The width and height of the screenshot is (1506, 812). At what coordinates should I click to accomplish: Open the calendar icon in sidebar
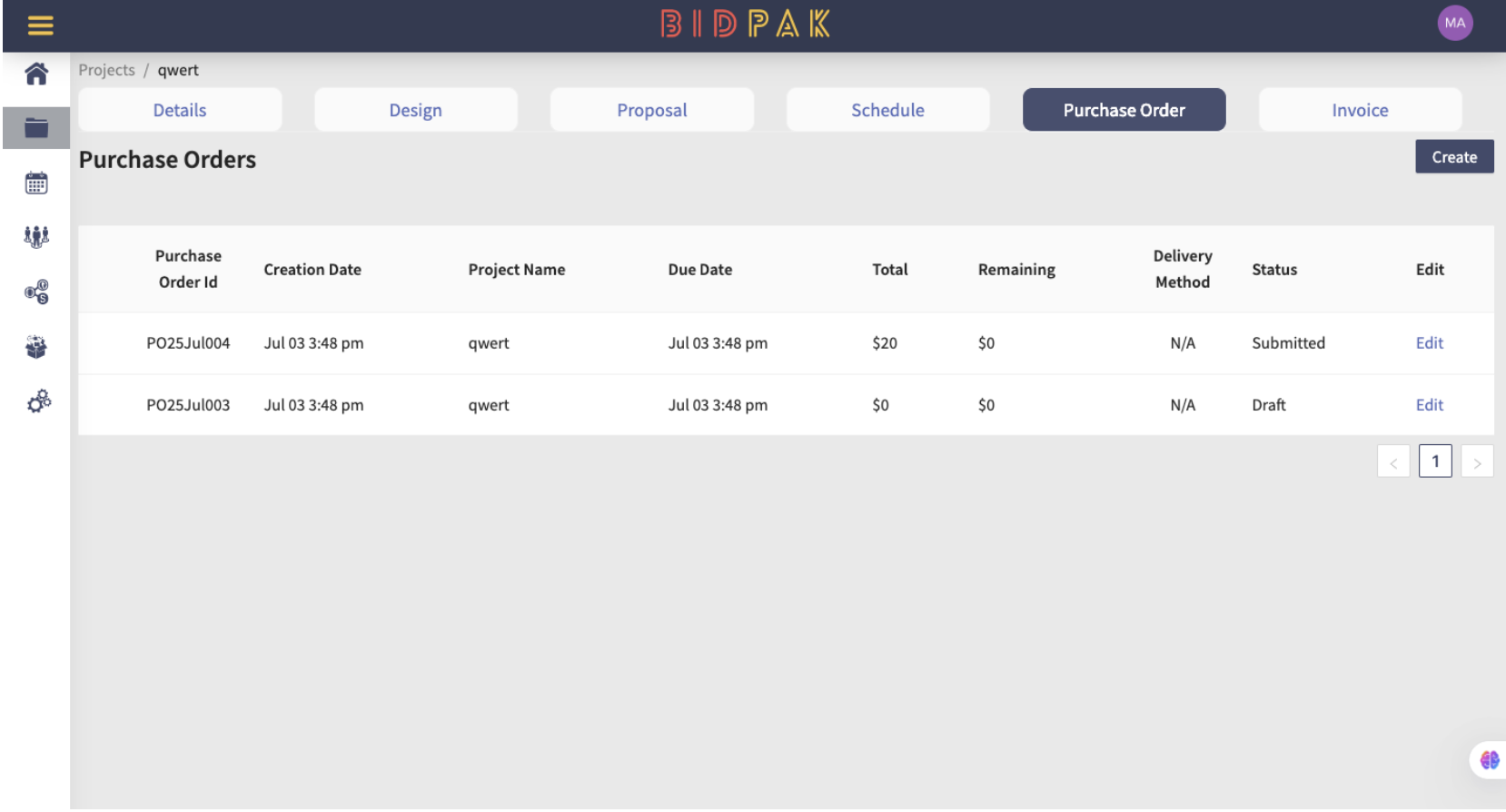coord(36,183)
